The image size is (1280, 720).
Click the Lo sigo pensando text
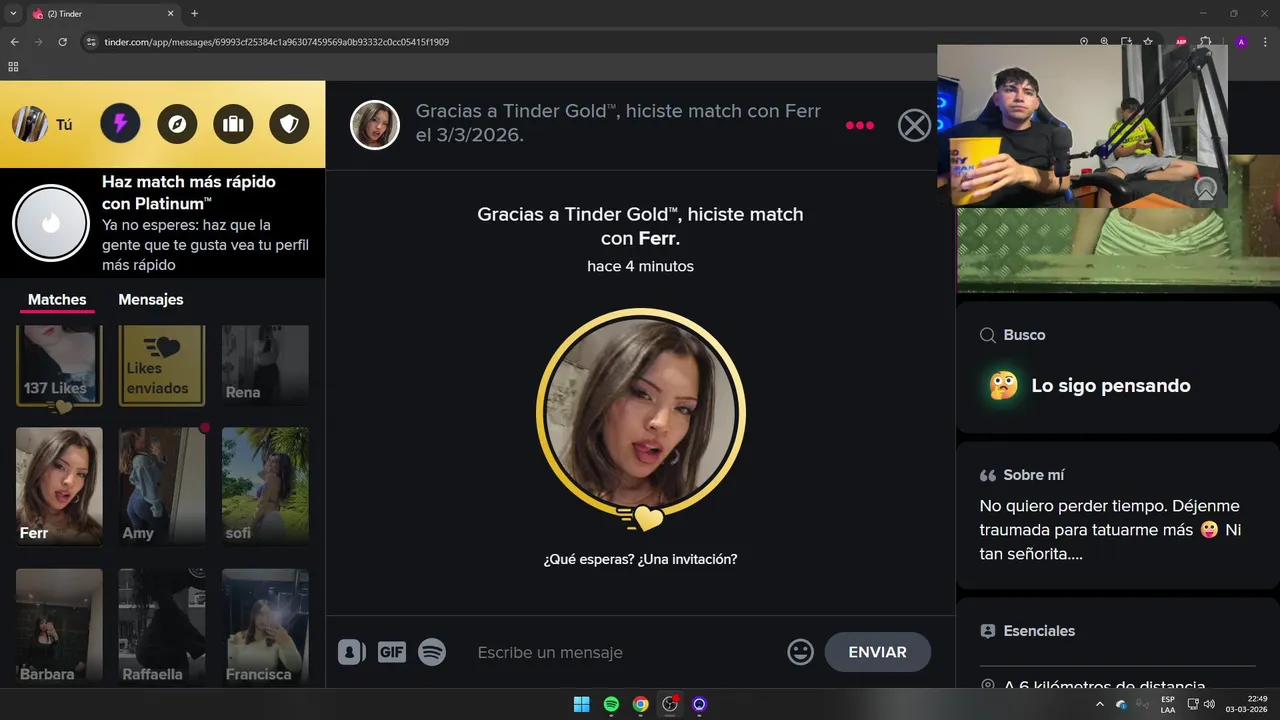tap(1111, 386)
